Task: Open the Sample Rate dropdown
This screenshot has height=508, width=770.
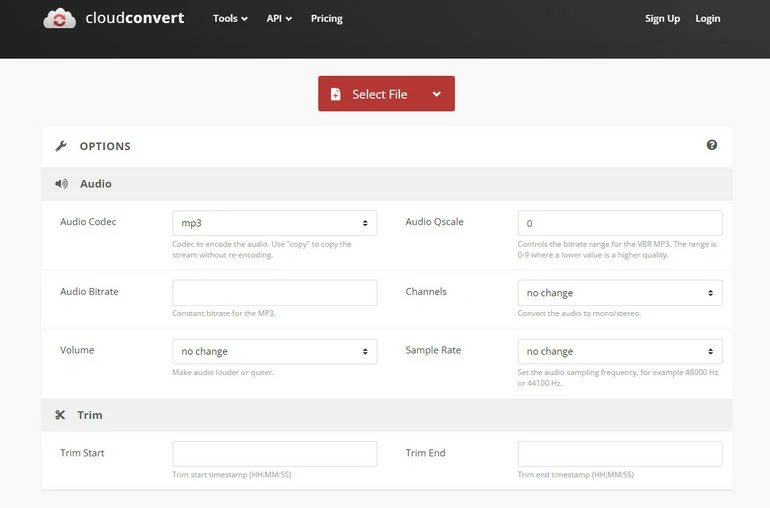Action: pyautogui.click(x=620, y=351)
